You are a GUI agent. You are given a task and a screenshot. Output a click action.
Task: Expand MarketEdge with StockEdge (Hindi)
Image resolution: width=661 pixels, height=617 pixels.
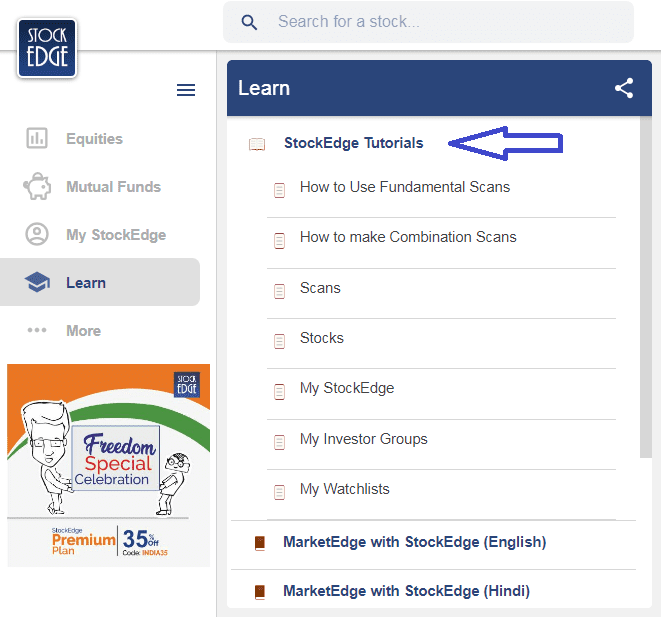coord(406,591)
